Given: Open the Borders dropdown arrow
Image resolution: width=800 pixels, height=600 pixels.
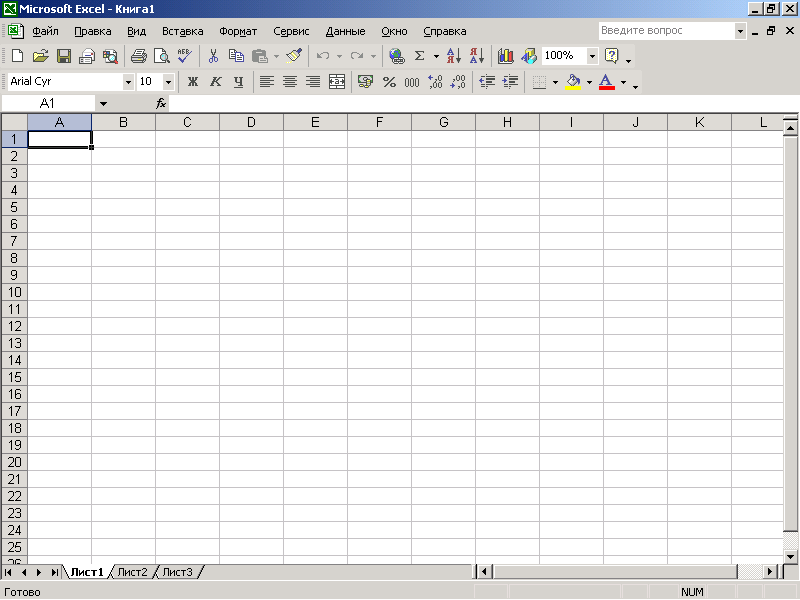Looking at the screenshot, I should [x=555, y=82].
